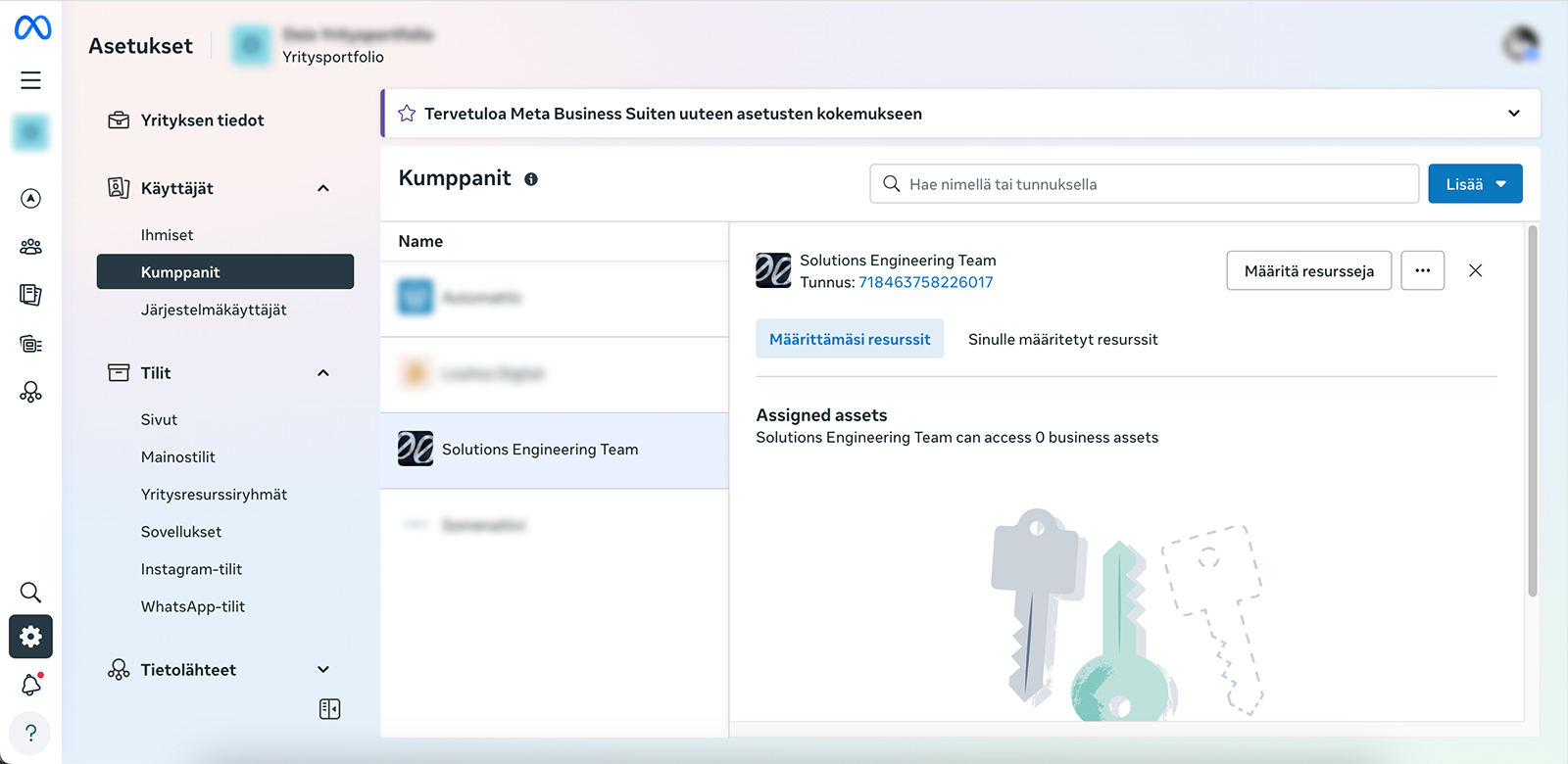Open notifications bell icon
Screen dimensions: 1568x764
31,685
